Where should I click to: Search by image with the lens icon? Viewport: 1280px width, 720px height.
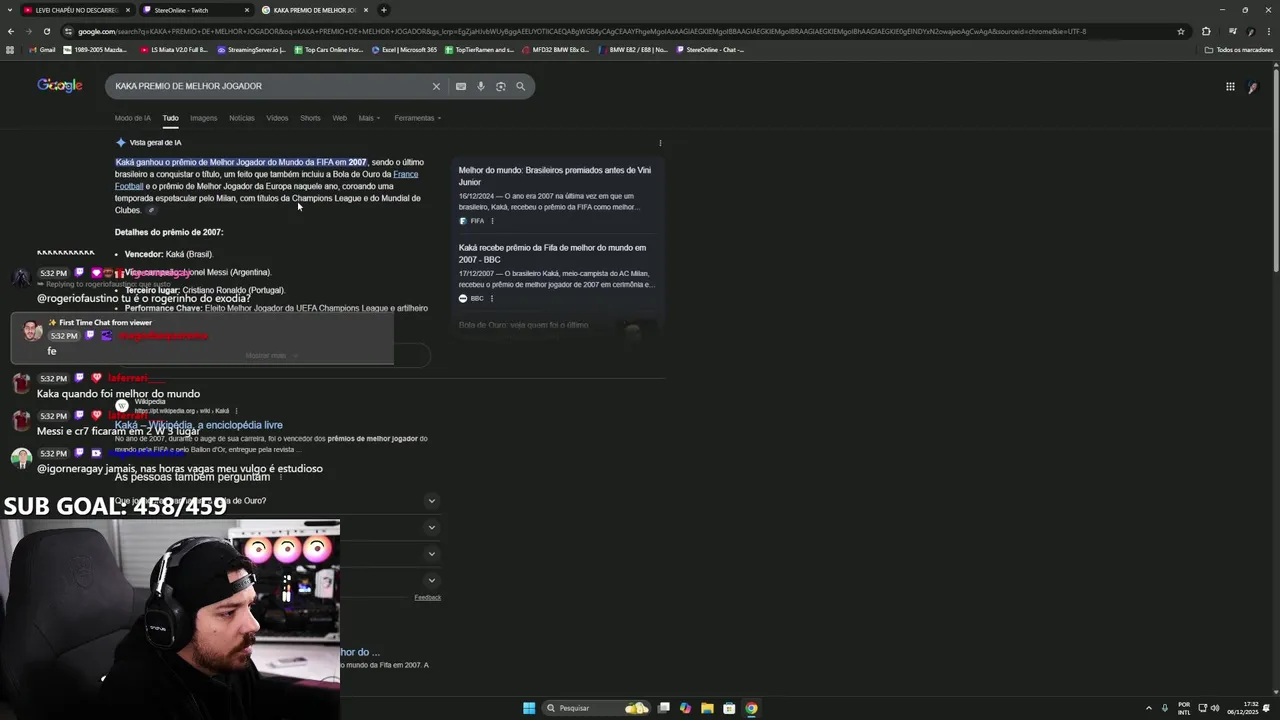501,87
